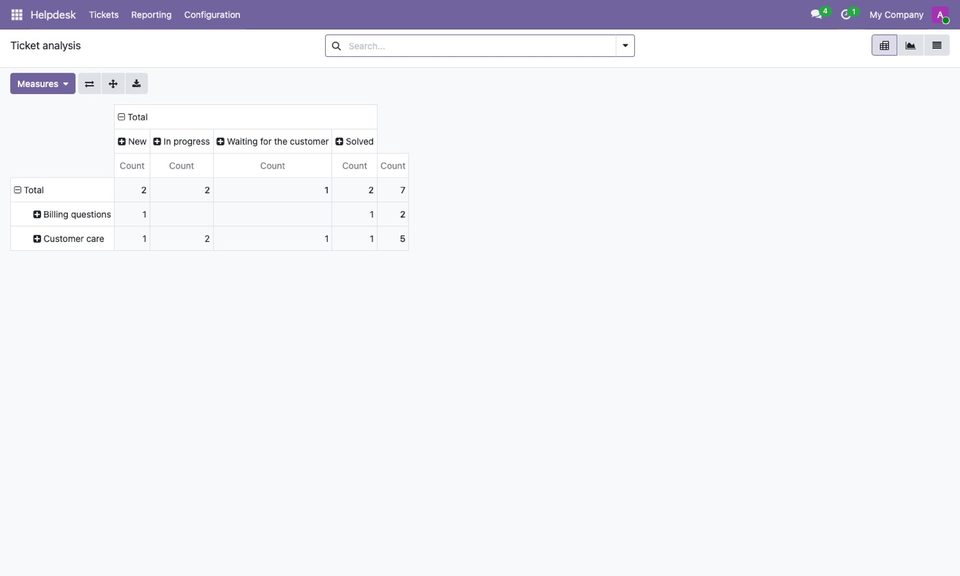Click the user avatar icon
This screenshot has width=960, height=576.
(x=940, y=15)
